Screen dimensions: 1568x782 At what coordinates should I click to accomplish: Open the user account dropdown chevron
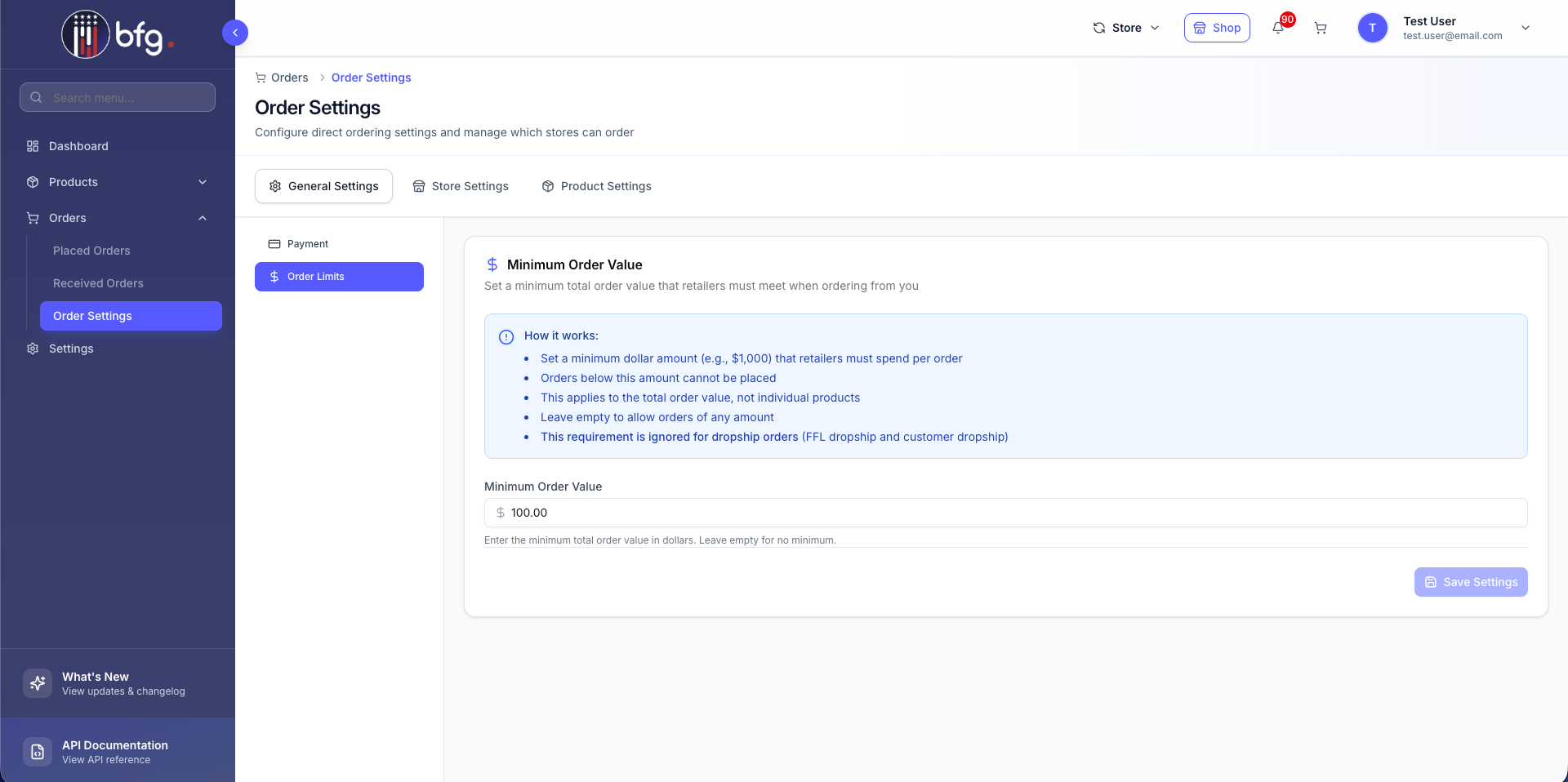pyautogui.click(x=1525, y=28)
